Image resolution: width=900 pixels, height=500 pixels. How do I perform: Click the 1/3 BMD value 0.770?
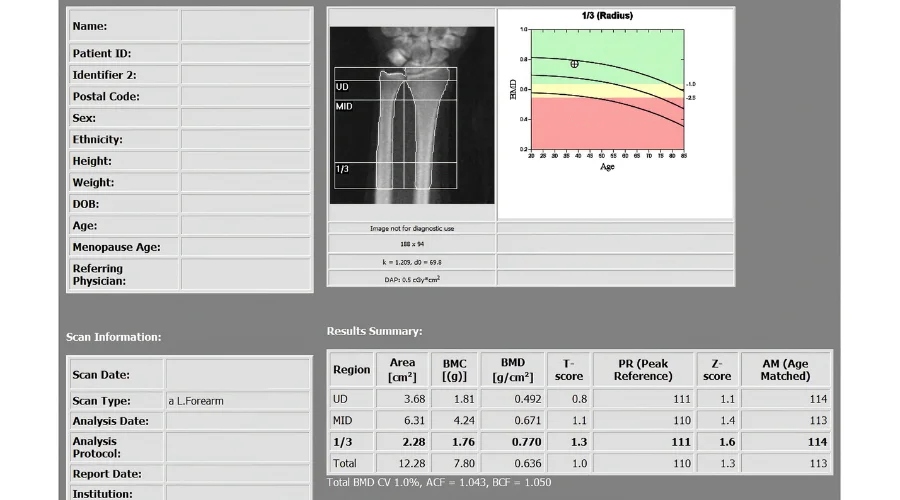point(526,442)
